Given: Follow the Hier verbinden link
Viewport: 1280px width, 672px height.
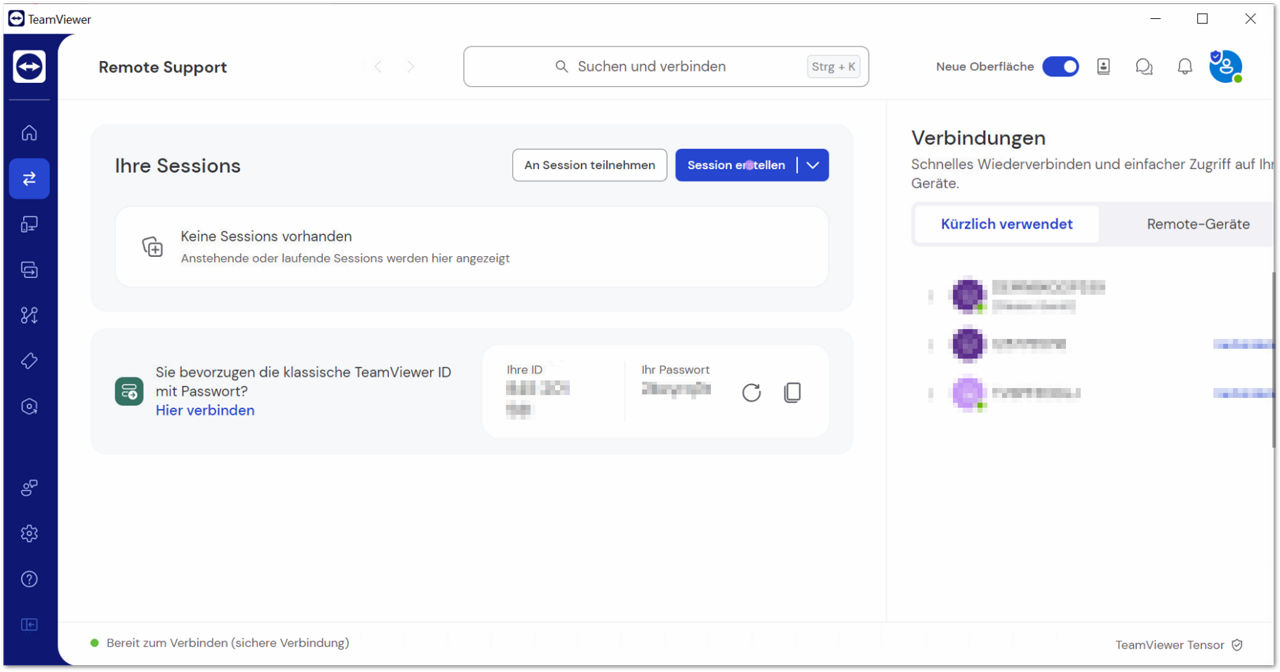Looking at the screenshot, I should 205,410.
